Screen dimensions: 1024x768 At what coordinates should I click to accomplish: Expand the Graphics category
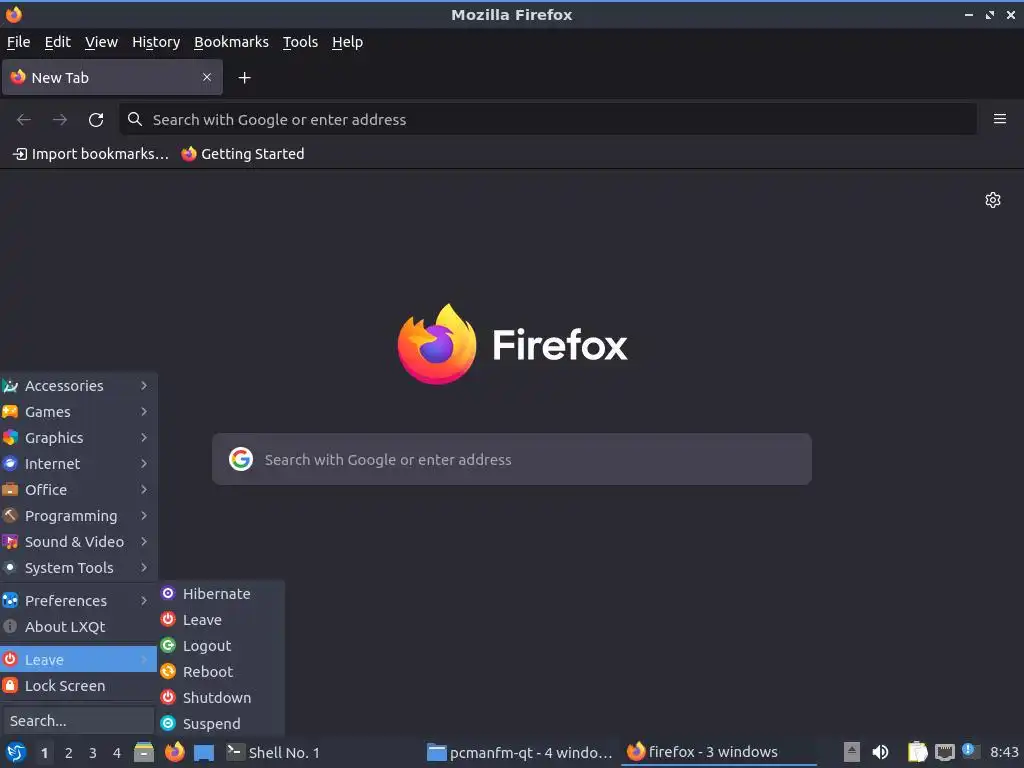[78, 438]
